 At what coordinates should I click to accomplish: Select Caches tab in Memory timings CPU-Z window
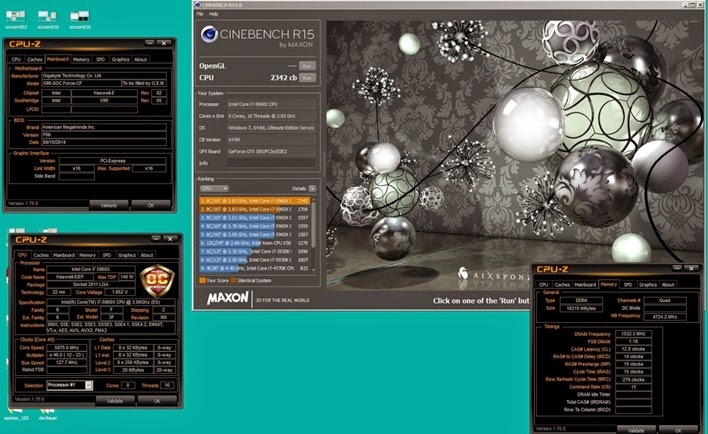tap(562, 285)
